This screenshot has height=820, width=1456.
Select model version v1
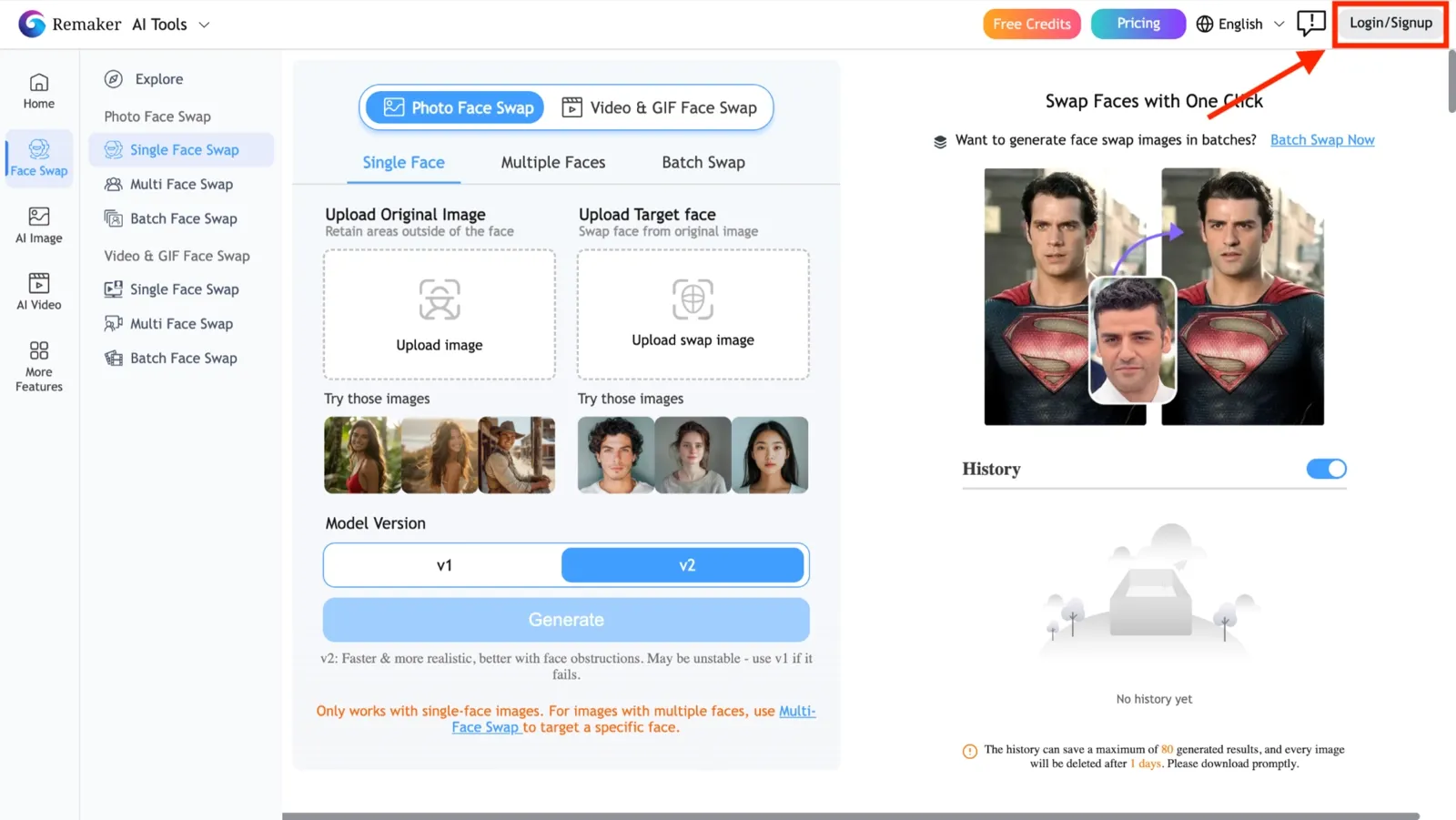[x=444, y=565]
